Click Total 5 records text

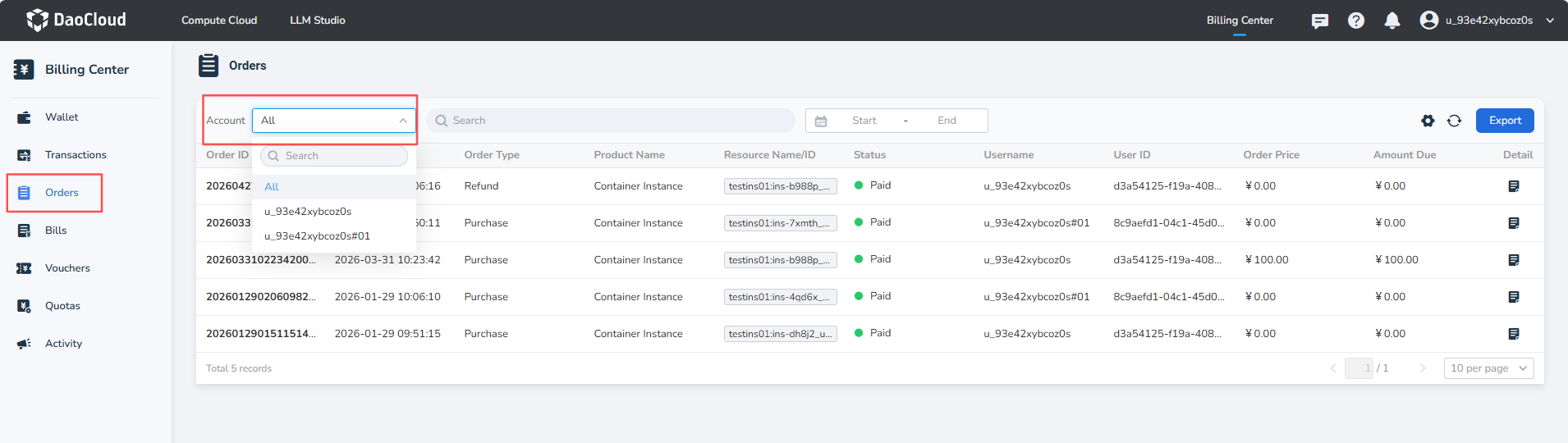[x=239, y=368]
